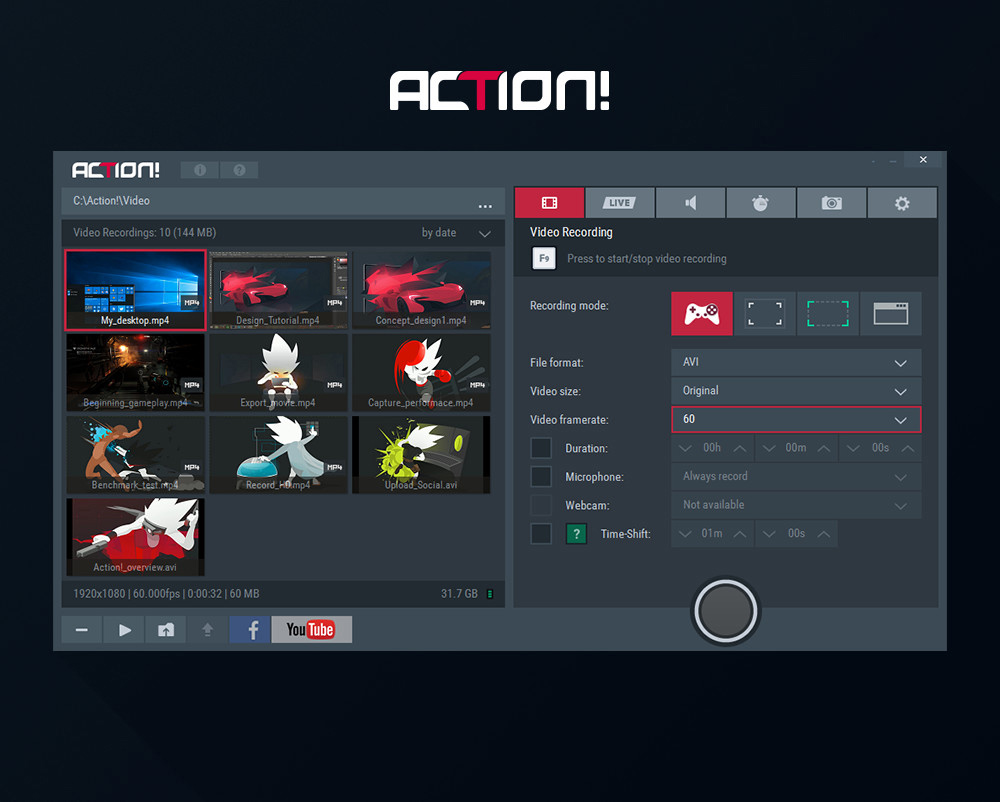Click the F9 hotkey button
Screen dimensions: 1000x802
(544, 258)
